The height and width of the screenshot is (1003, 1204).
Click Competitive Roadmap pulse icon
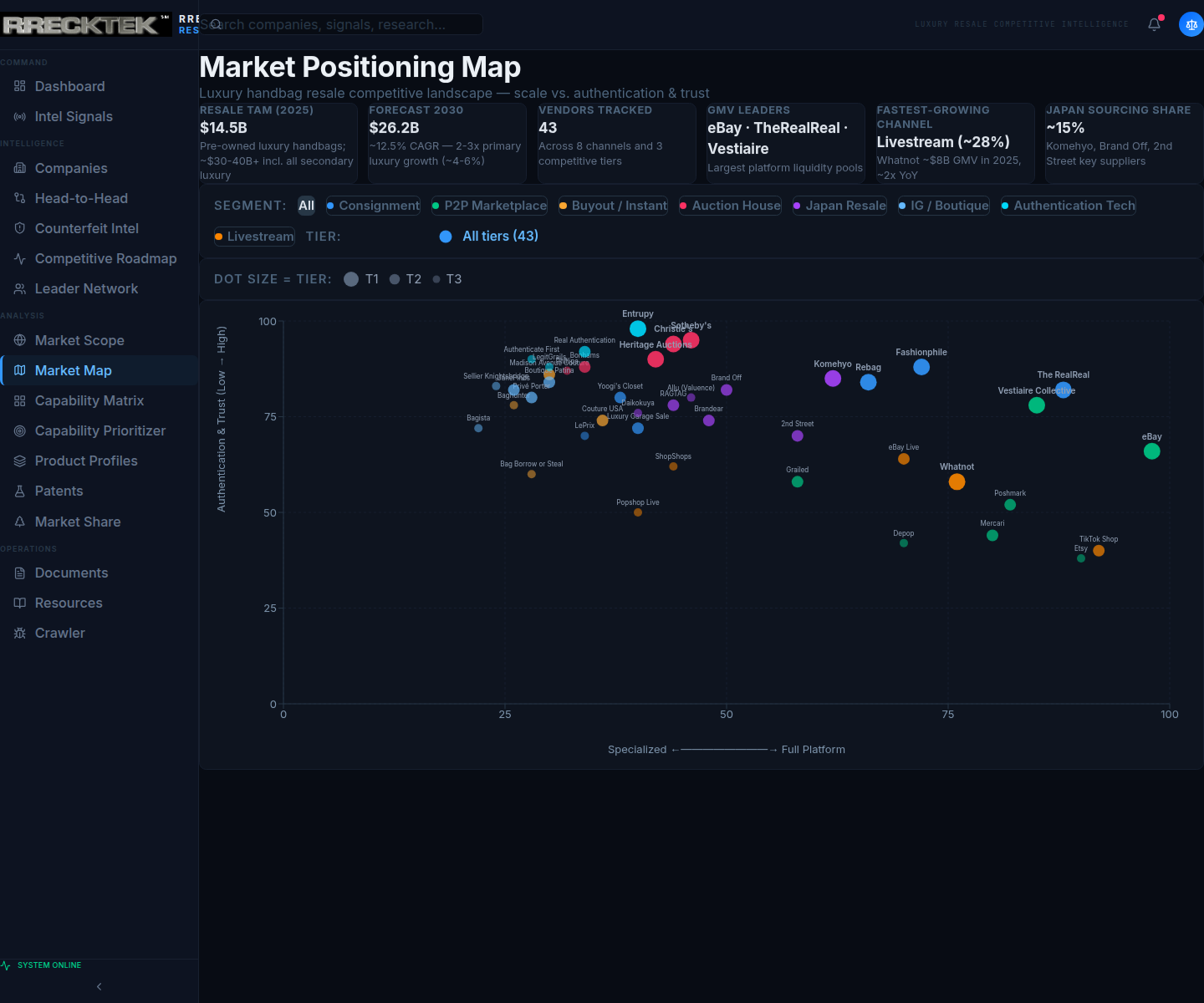coord(20,258)
